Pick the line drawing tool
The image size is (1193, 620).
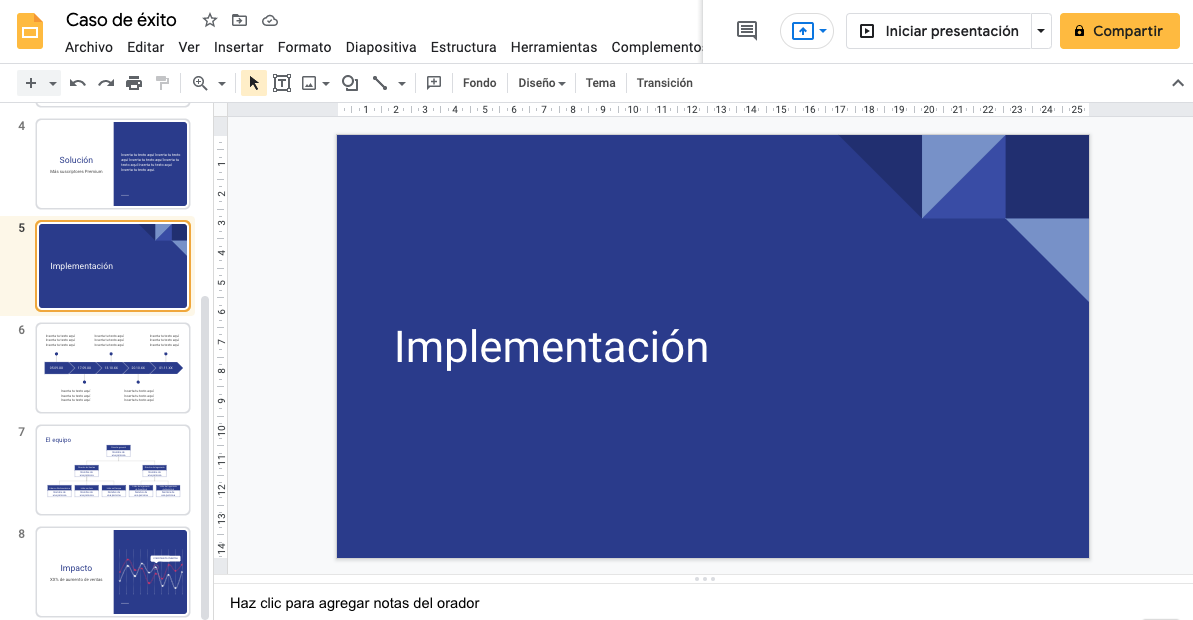pos(380,83)
